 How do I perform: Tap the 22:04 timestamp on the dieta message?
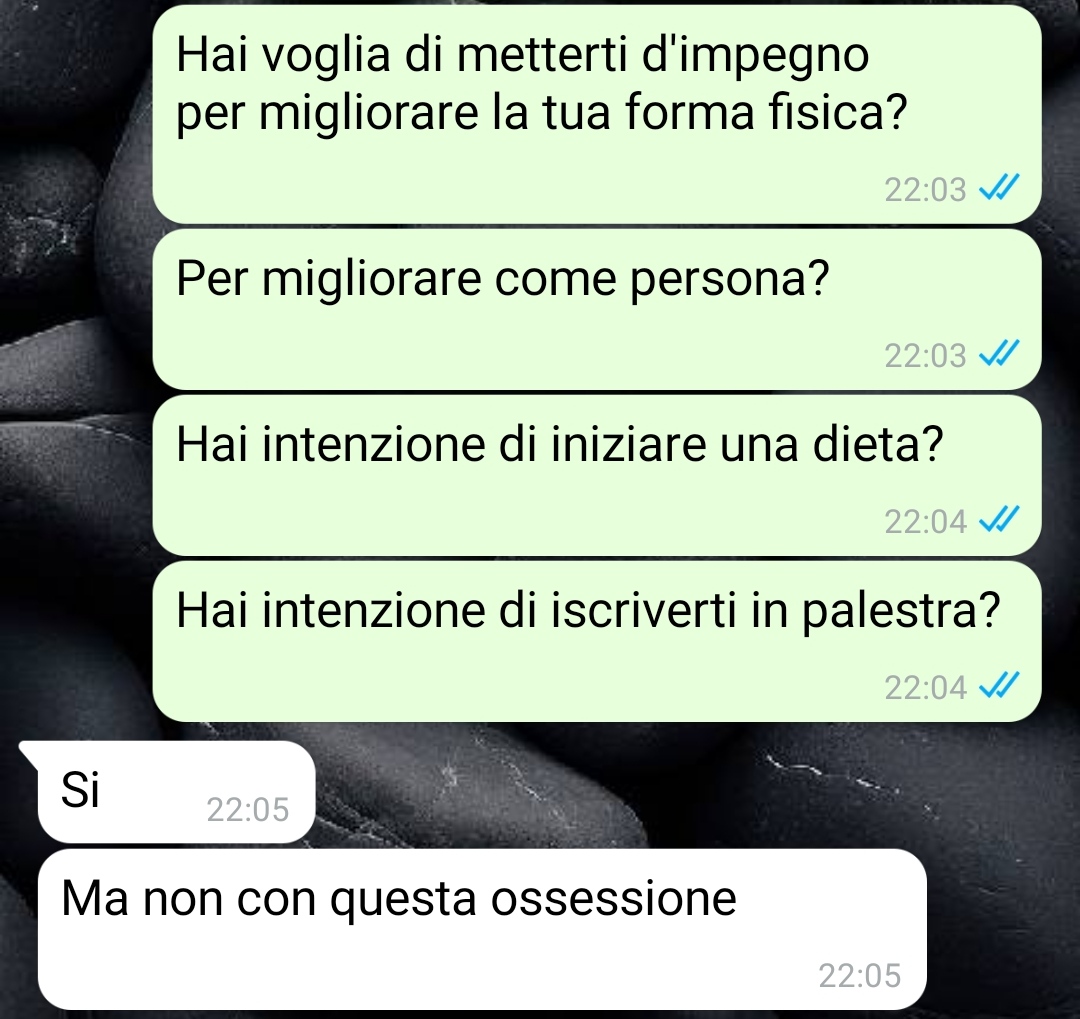click(925, 522)
